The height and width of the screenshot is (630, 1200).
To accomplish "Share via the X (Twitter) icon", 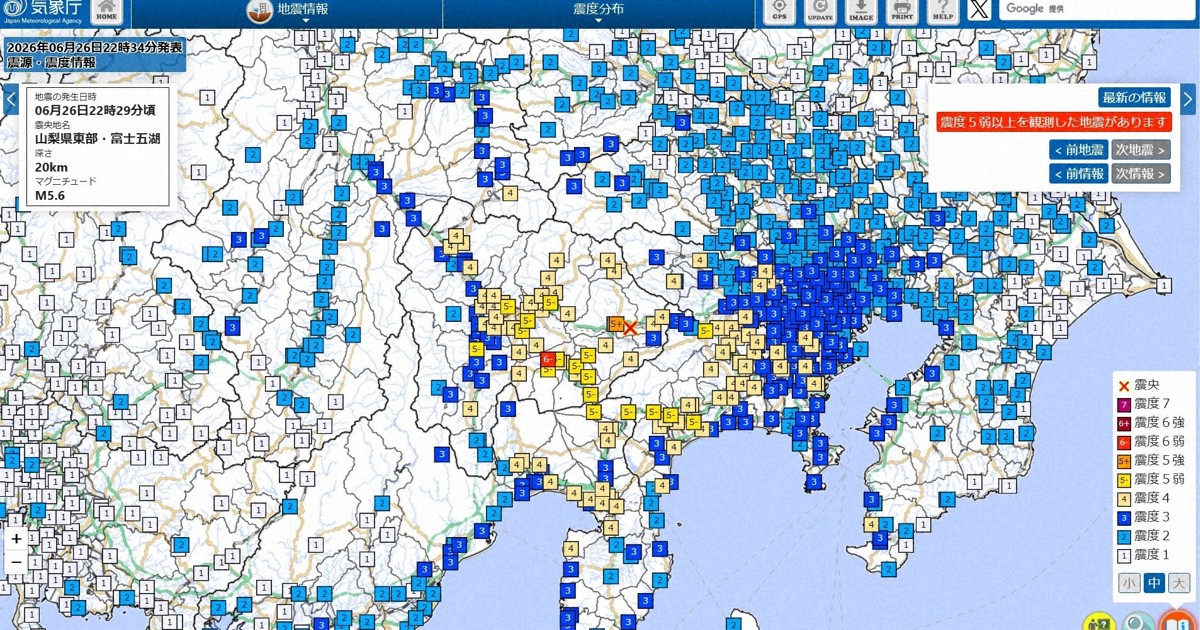I will [980, 10].
